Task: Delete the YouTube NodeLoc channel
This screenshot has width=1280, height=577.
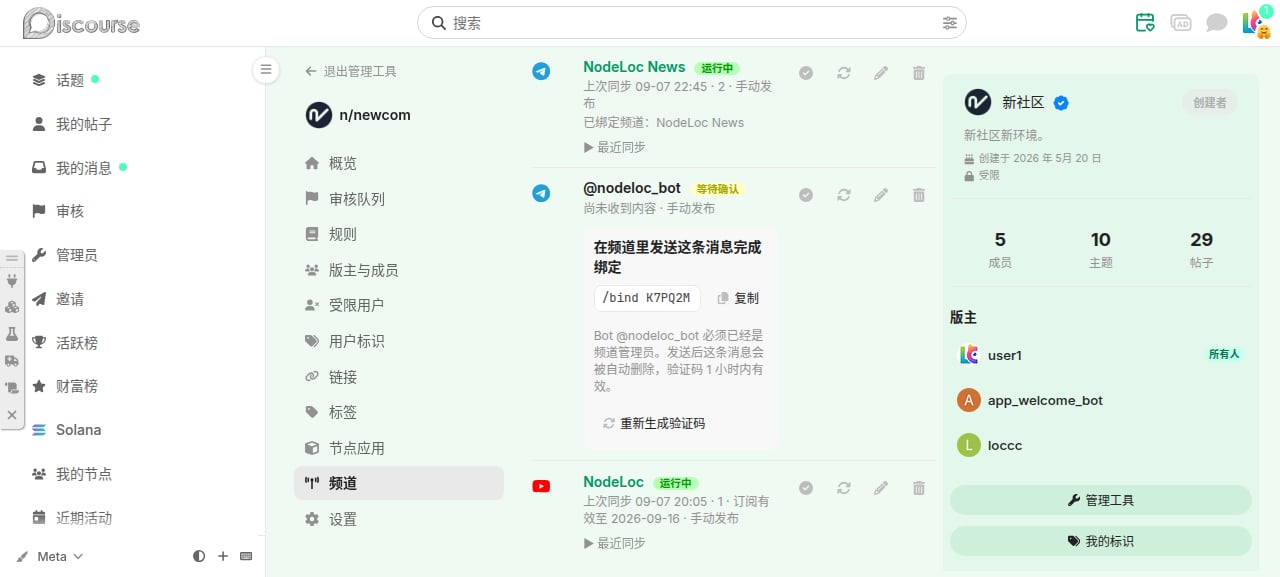Action: point(919,488)
